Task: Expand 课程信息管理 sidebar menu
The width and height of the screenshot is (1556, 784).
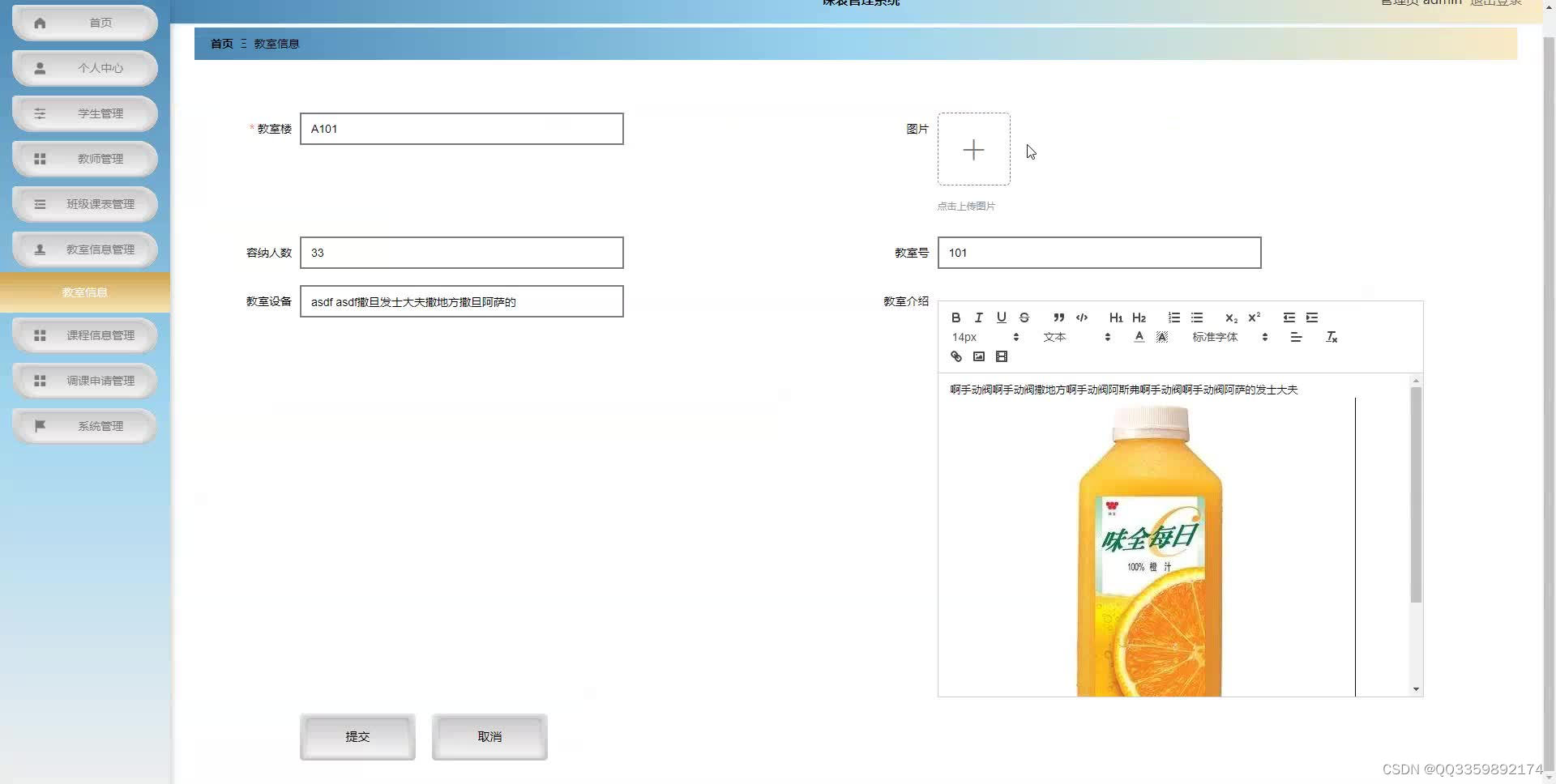Action: coord(85,335)
